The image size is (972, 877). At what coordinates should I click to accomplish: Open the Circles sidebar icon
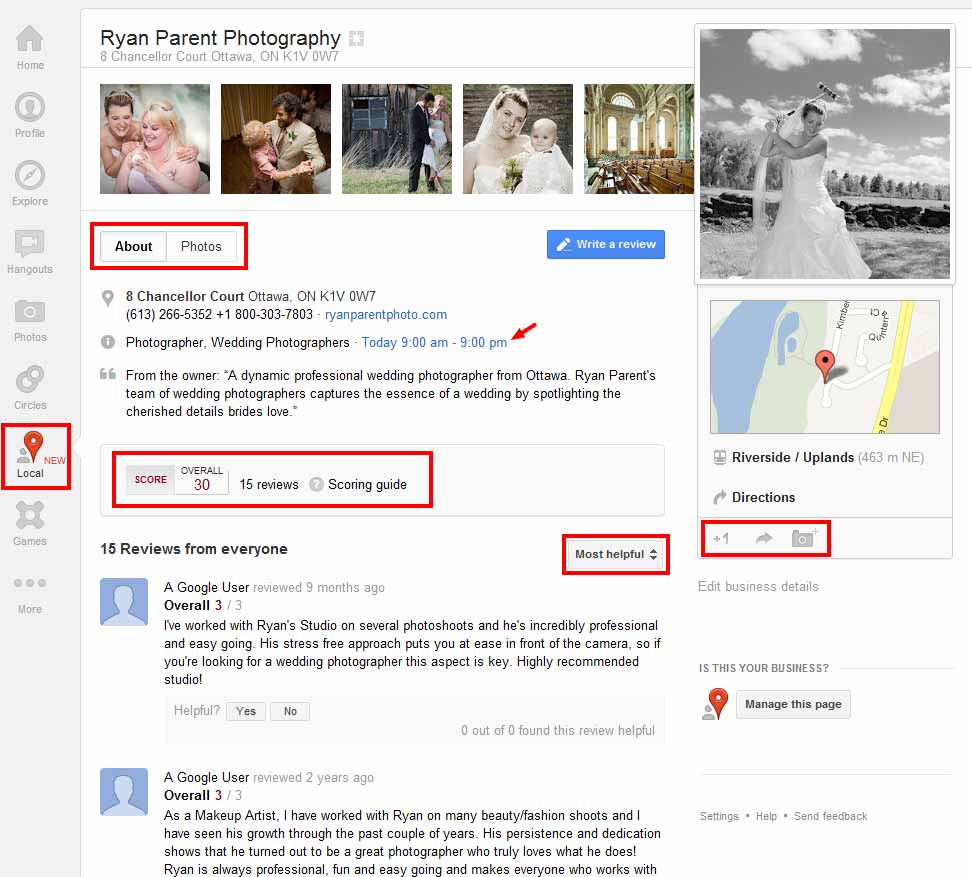click(30, 379)
